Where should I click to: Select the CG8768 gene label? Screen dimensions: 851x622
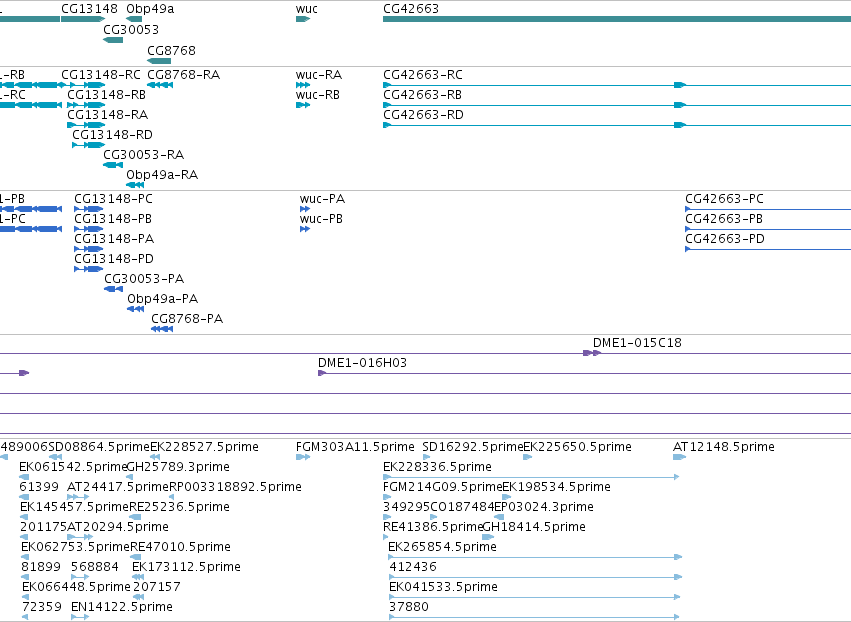[171, 50]
